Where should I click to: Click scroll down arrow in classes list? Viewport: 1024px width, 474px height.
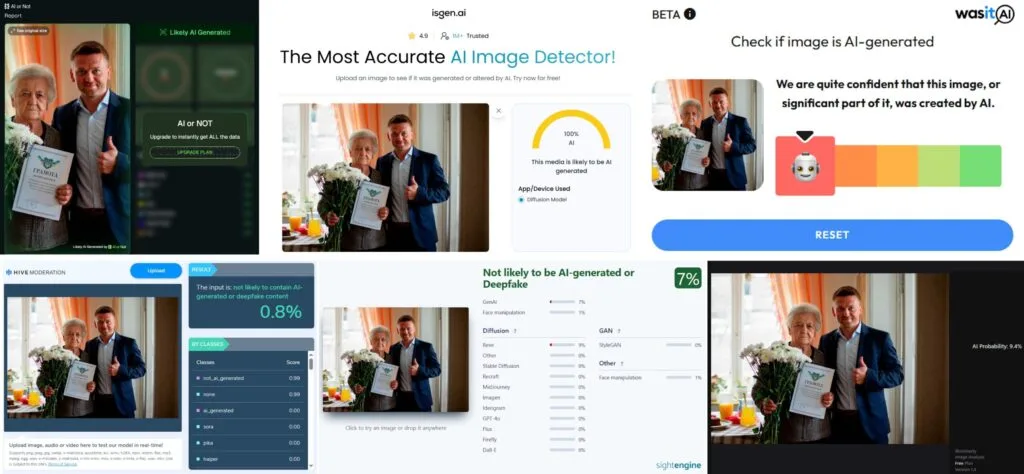(311, 464)
